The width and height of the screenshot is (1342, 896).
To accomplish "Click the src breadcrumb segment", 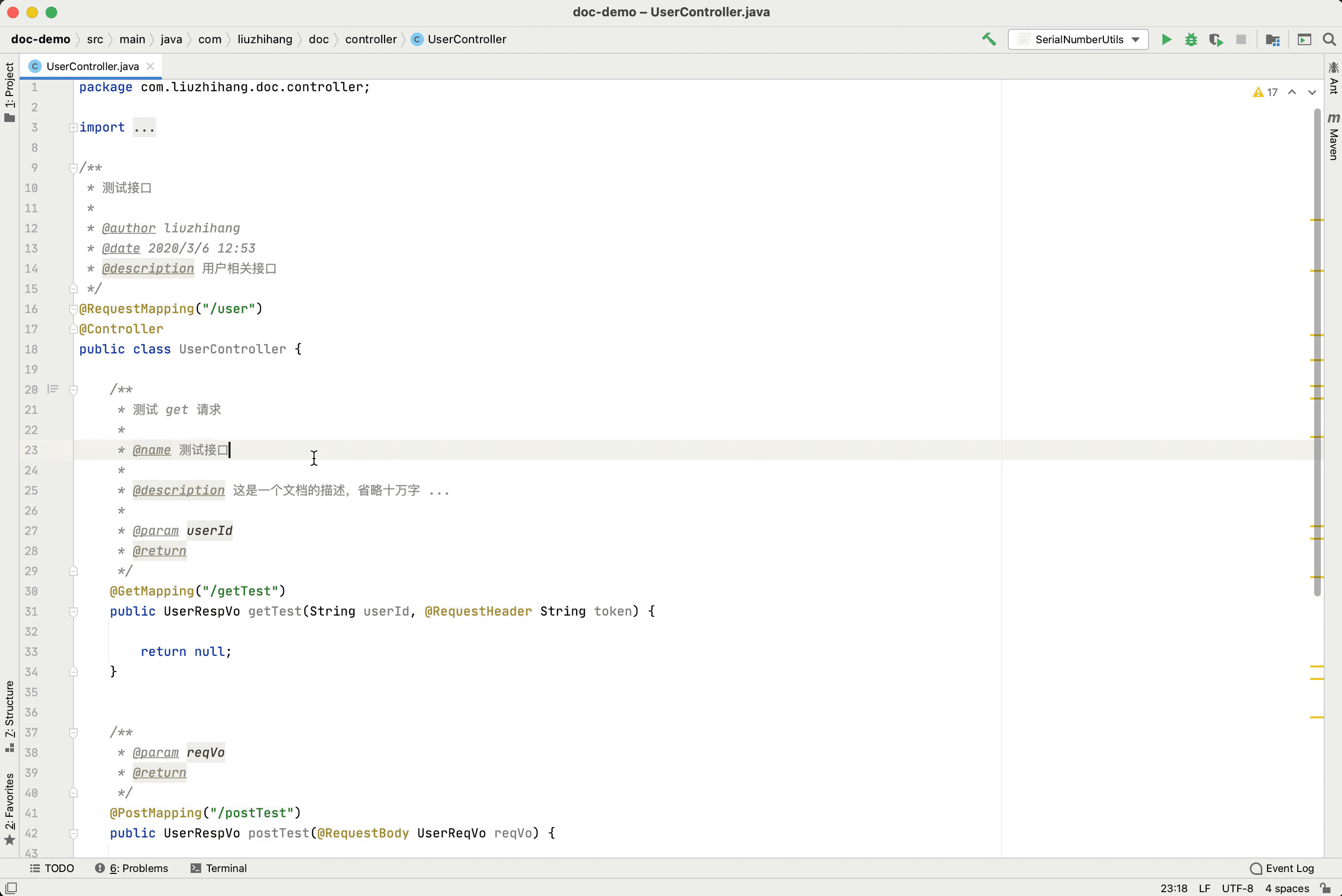I will [95, 39].
